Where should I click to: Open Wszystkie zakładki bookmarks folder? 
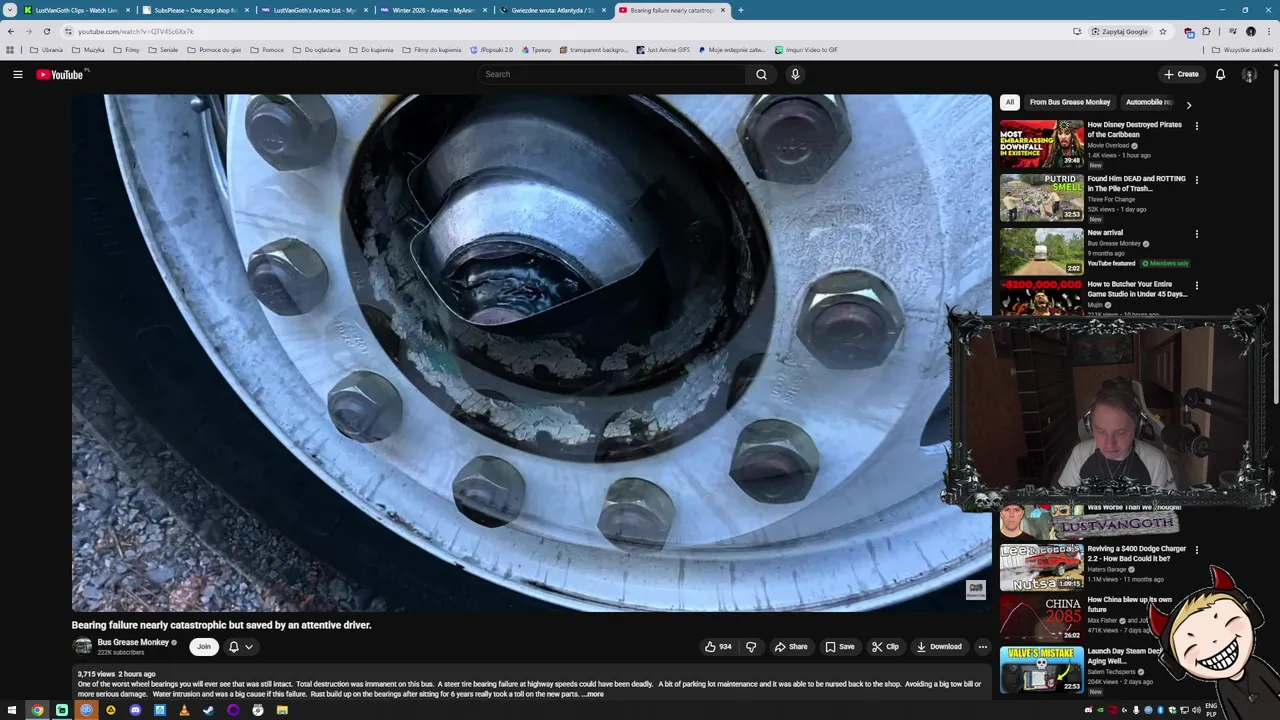pyautogui.click(x=1242, y=49)
